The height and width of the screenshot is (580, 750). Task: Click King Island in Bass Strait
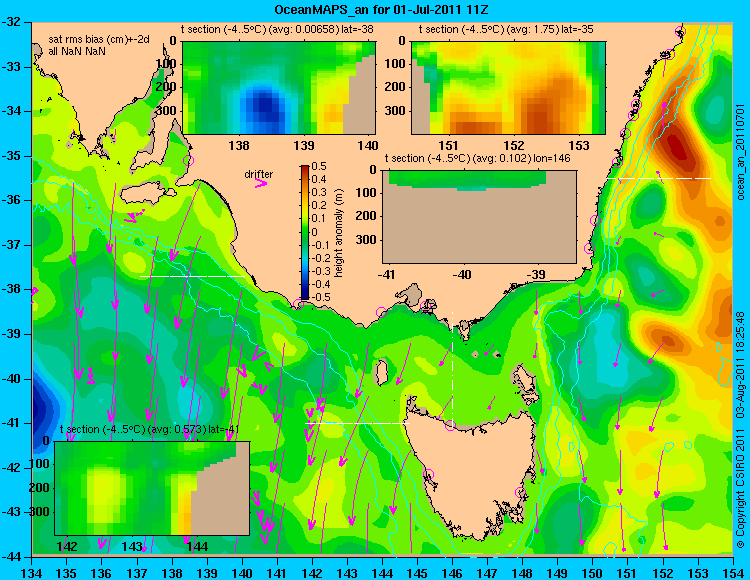[381, 372]
